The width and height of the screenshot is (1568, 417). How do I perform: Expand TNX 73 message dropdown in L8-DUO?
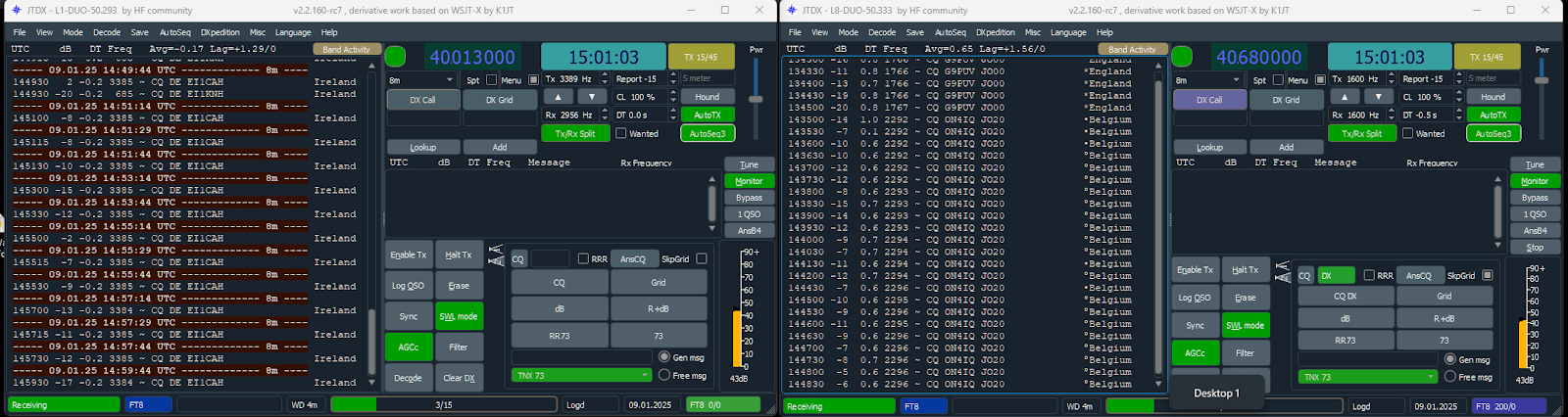[x=1368, y=376]
